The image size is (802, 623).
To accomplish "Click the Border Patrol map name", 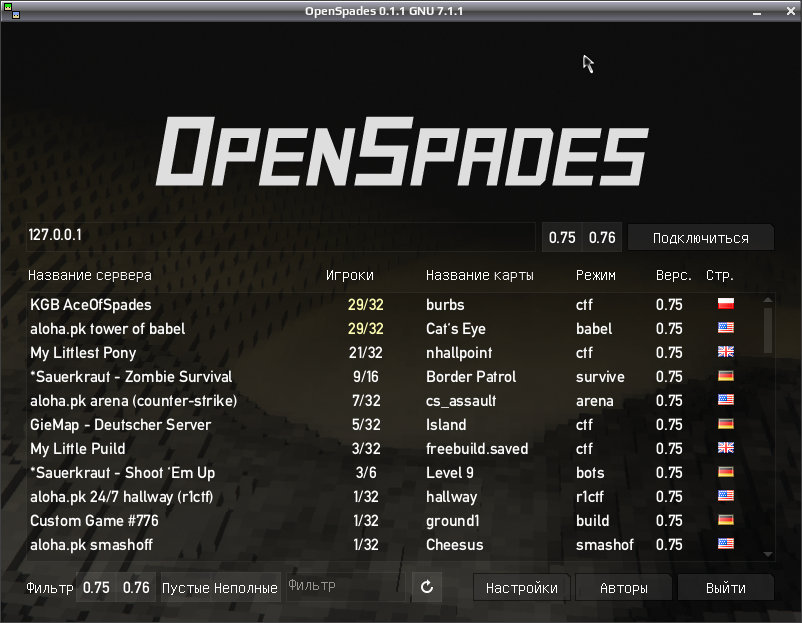I will pyautogui.click(x=471, y=377).
